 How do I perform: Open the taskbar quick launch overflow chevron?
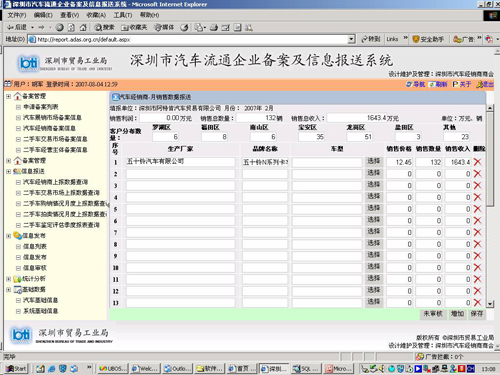89,368
